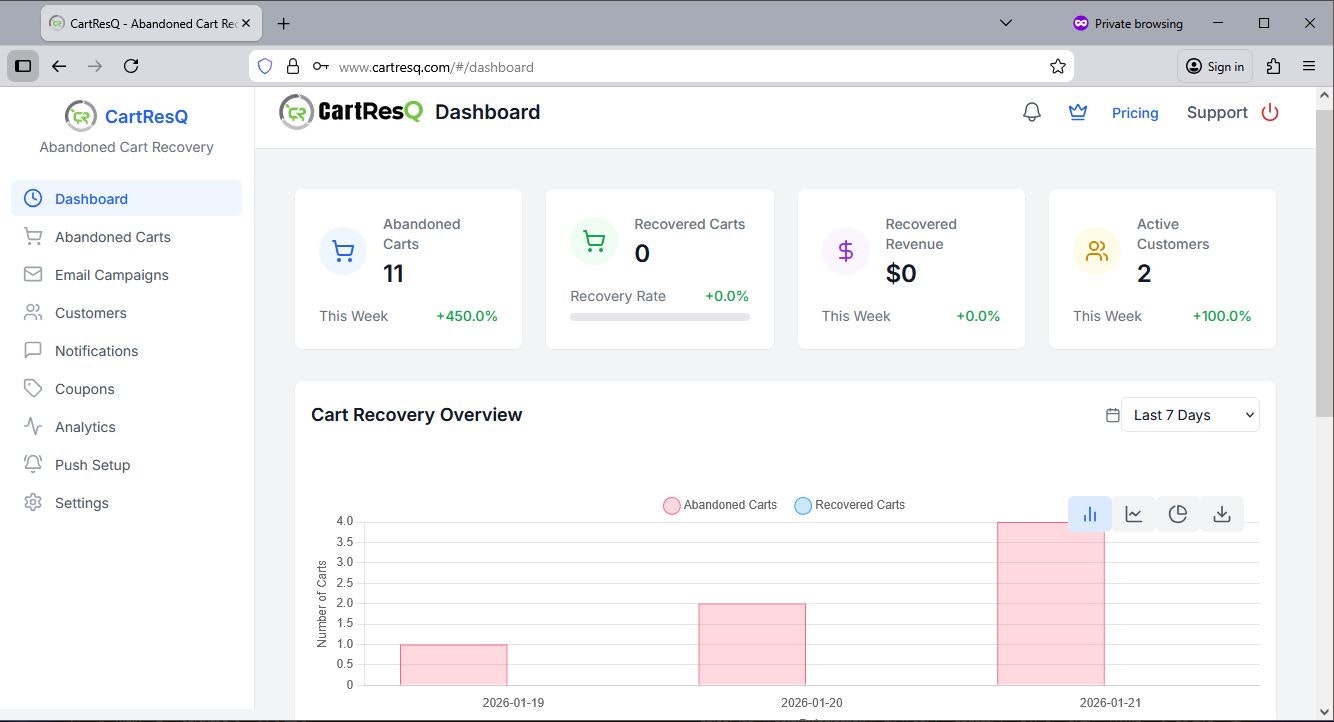Switch the chart to pie chart view
The height and width of the screenshot is (722, 1334).
point(1178,513)
